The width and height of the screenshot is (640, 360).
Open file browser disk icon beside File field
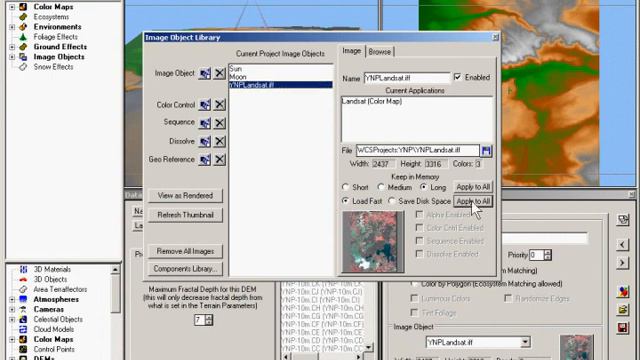tap(486, 151)
